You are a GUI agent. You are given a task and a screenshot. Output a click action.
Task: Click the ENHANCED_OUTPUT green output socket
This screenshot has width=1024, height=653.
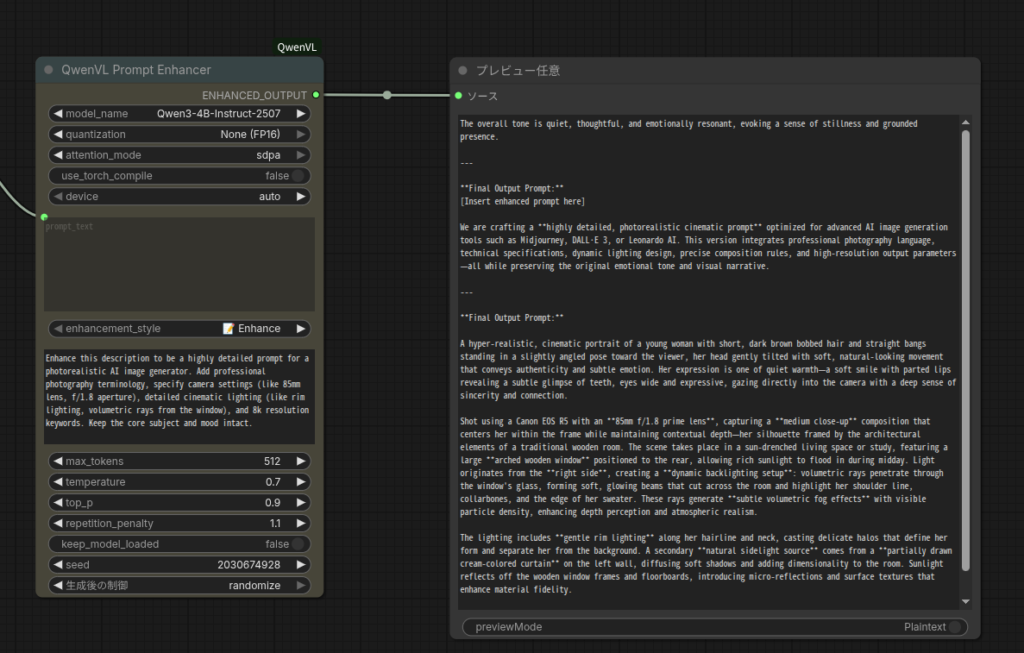pyautogui.click(x=316, y=95)
